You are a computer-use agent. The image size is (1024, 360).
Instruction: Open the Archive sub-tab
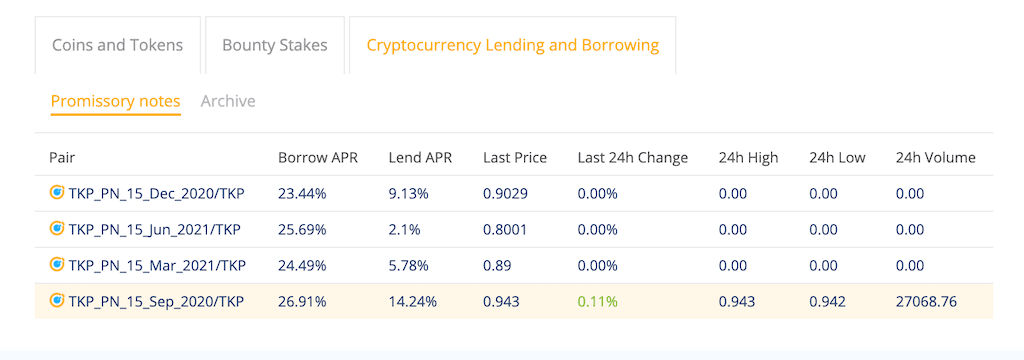pos(228,101)
